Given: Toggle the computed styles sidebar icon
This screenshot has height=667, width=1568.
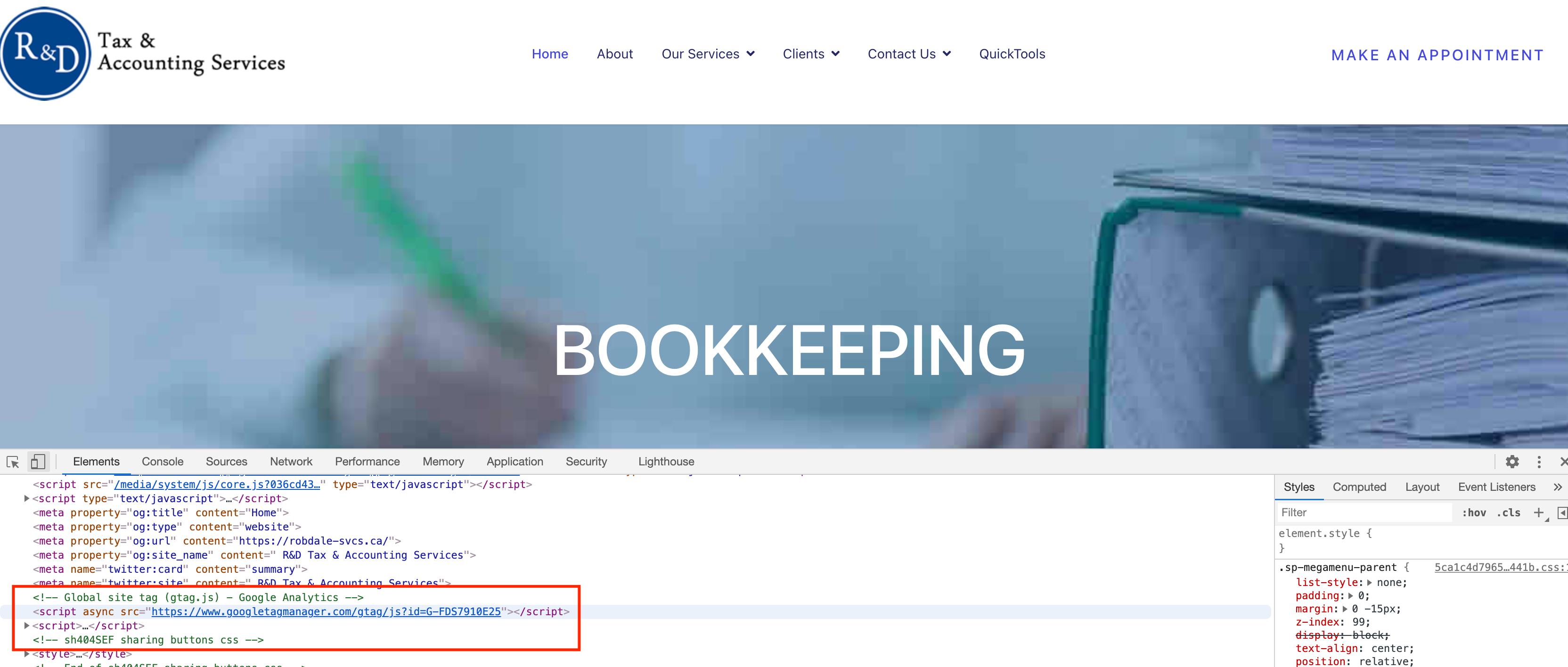Looking at the screenshot, I should [x=1561, y=512].
